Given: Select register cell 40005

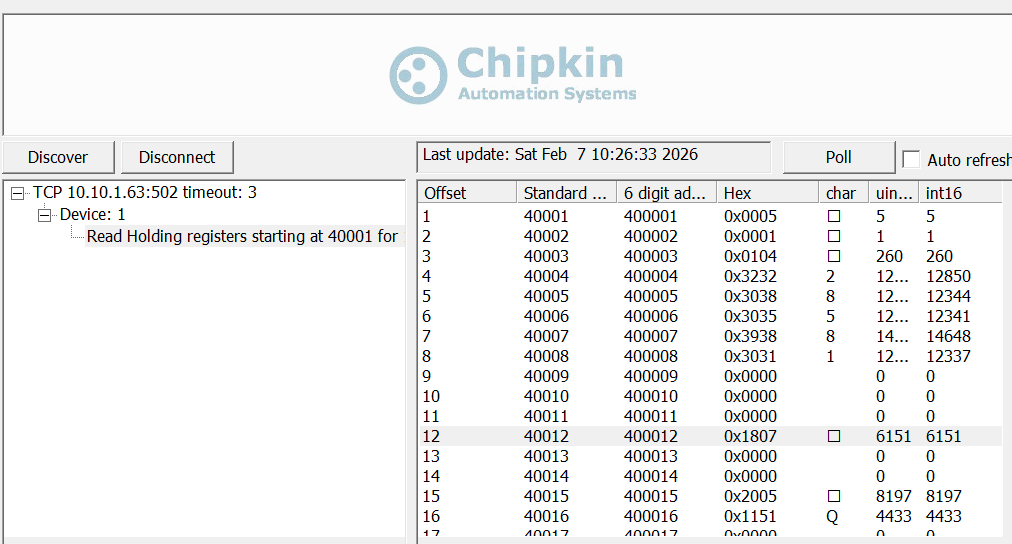Looking at the screenshot, I should 546,296.
